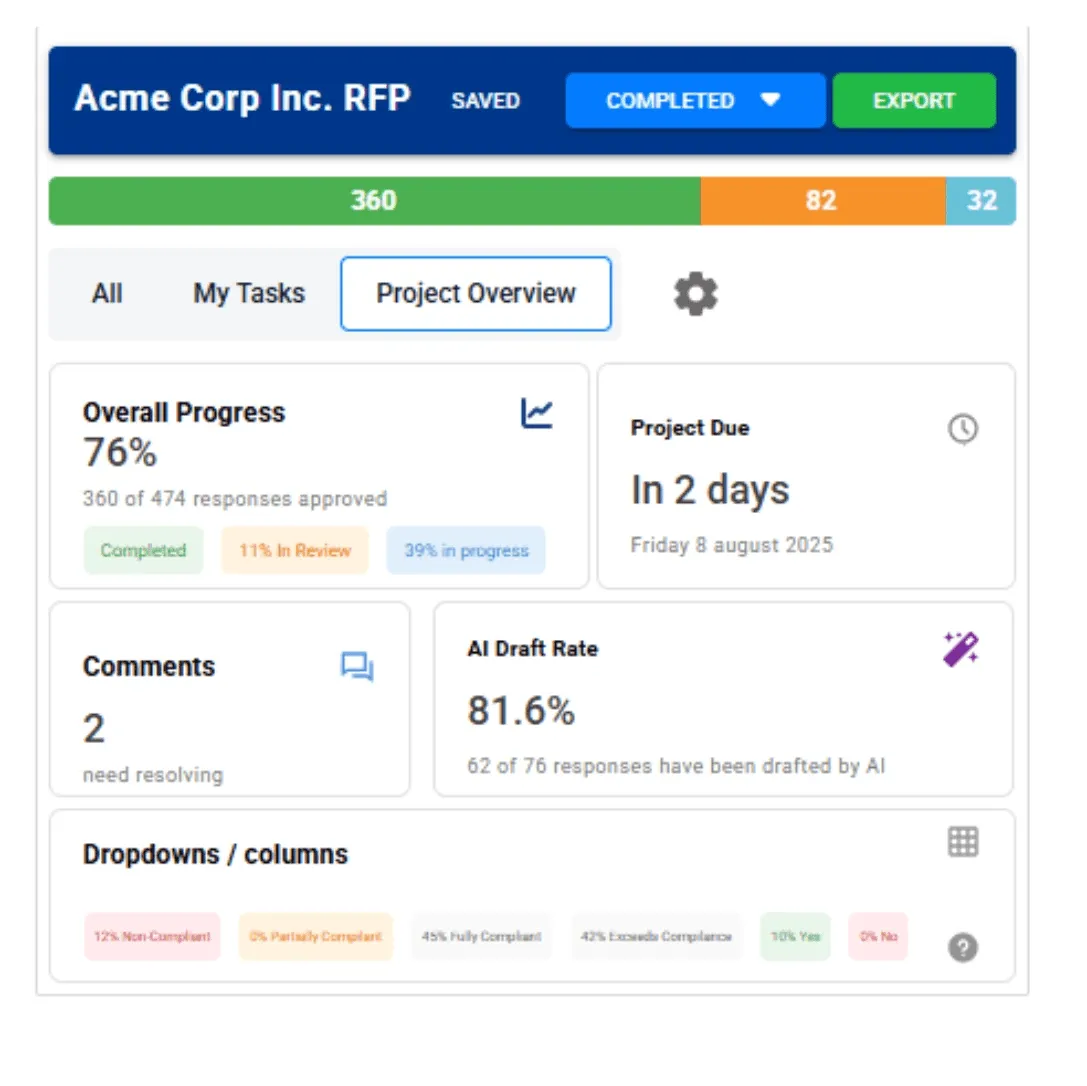The height and width of the screenshot is (1086, 1087).
Task: Click the 39% in progress badge
Action: click(466, 551)
